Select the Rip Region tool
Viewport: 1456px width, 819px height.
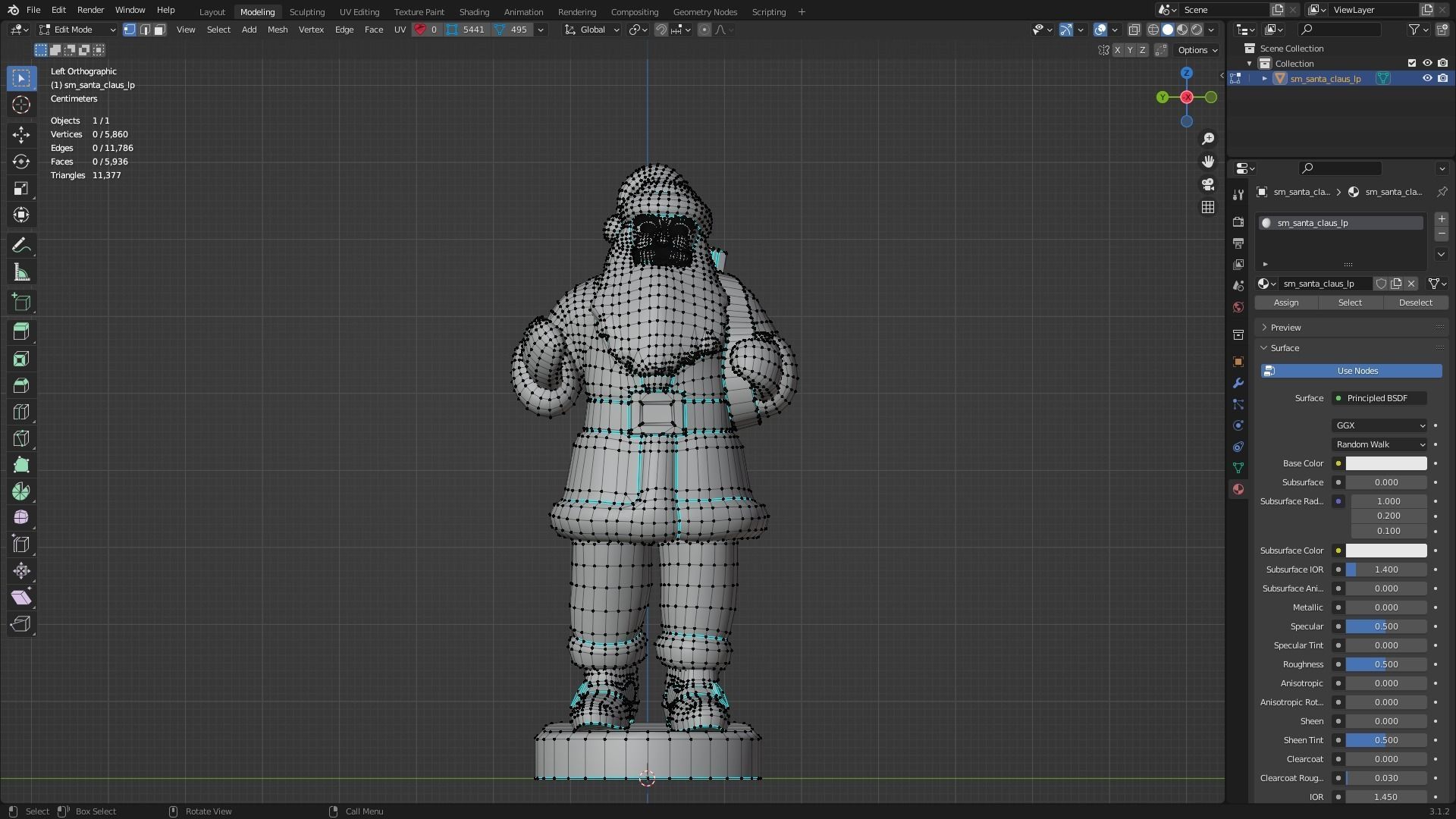(x=21, y=624)
